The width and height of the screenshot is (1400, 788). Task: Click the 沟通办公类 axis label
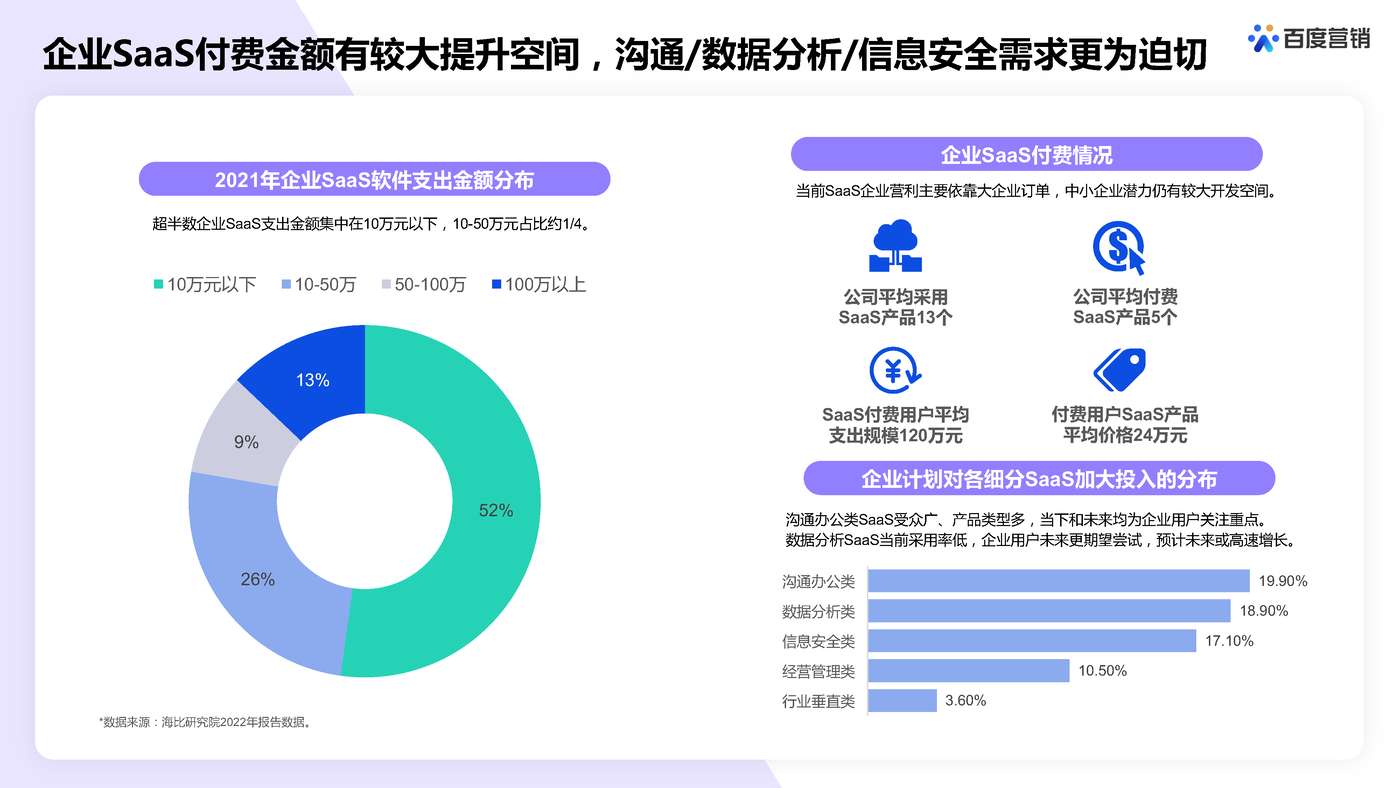coord(818,582)
